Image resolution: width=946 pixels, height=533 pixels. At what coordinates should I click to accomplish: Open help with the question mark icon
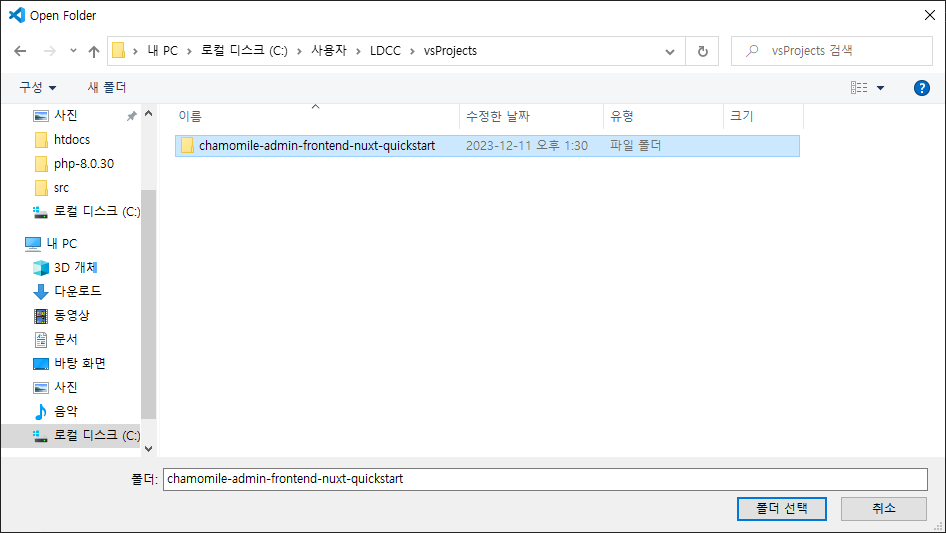point(921,88)
